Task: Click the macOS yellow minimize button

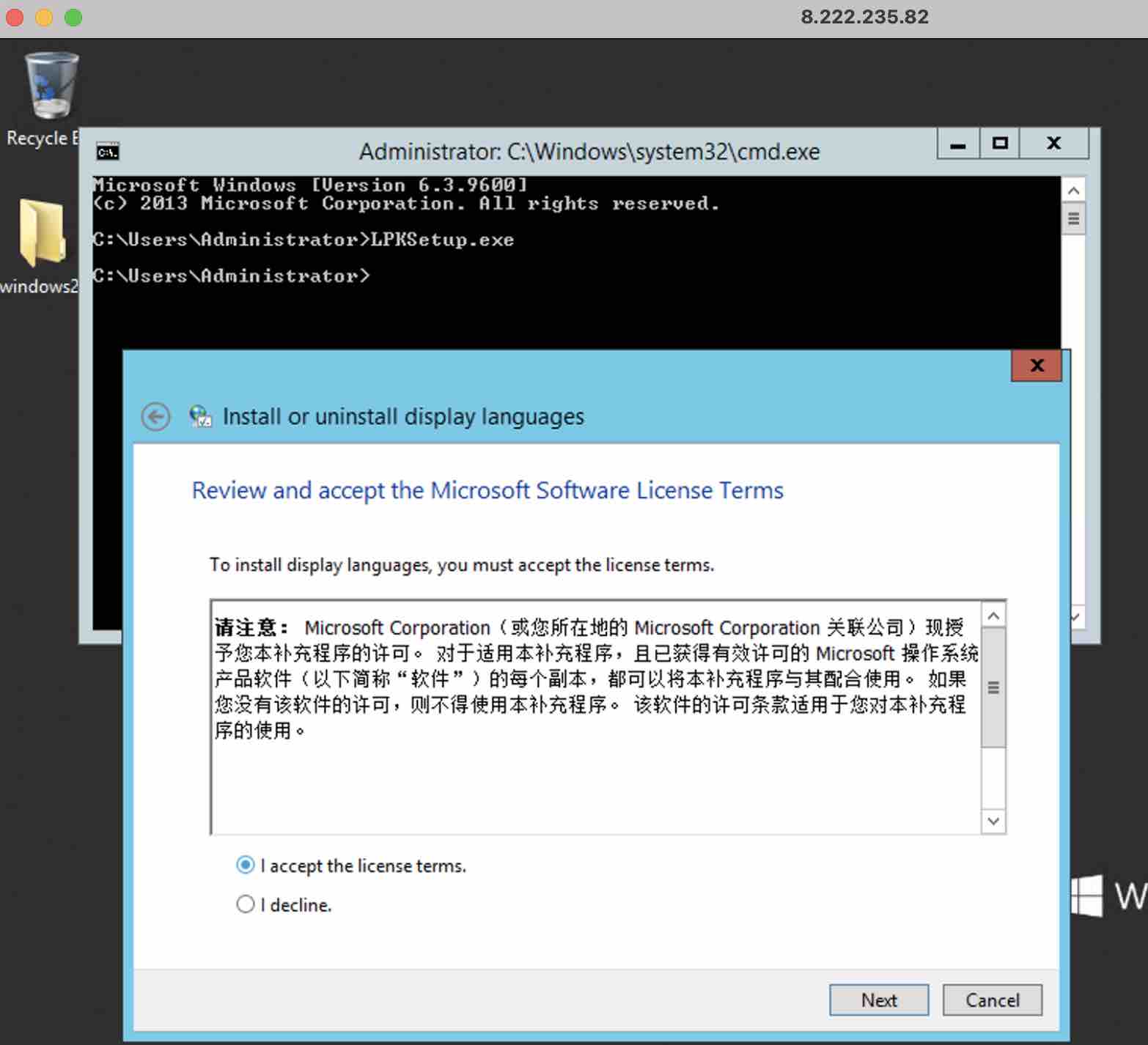Action: (x=44, y=17)
